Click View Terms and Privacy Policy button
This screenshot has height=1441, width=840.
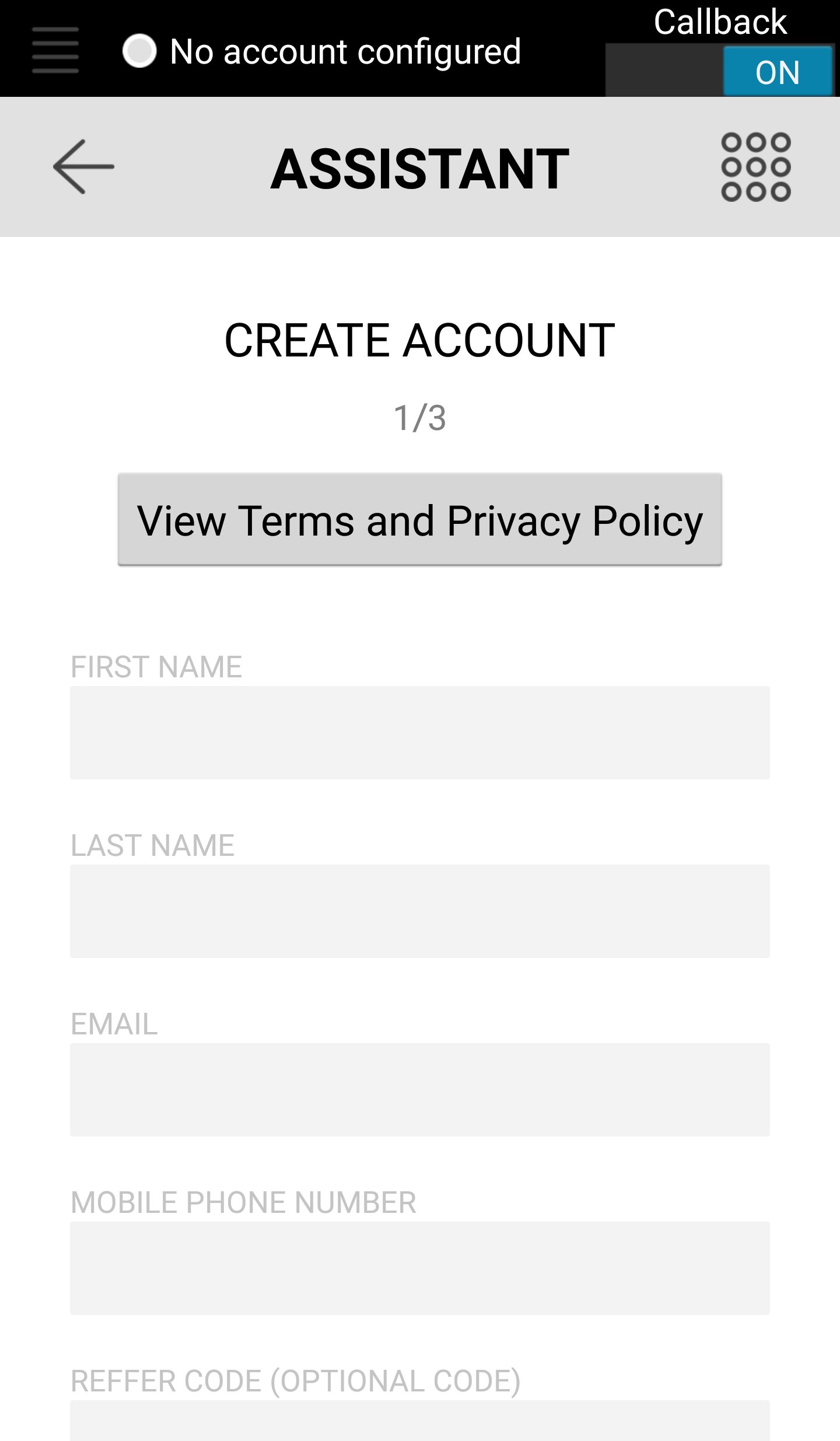420,519
